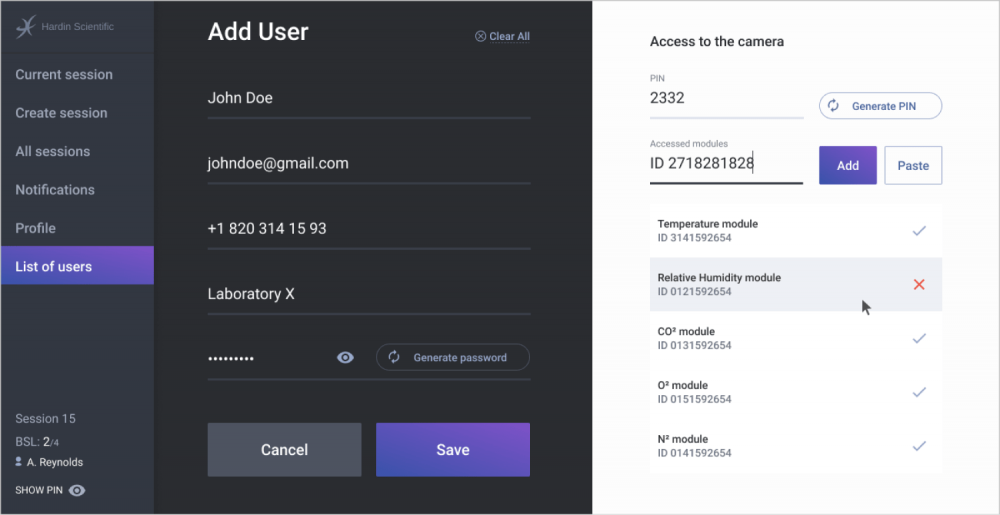
Task: Toggle password visibility eye icon
Action: (x=345, y=357)
